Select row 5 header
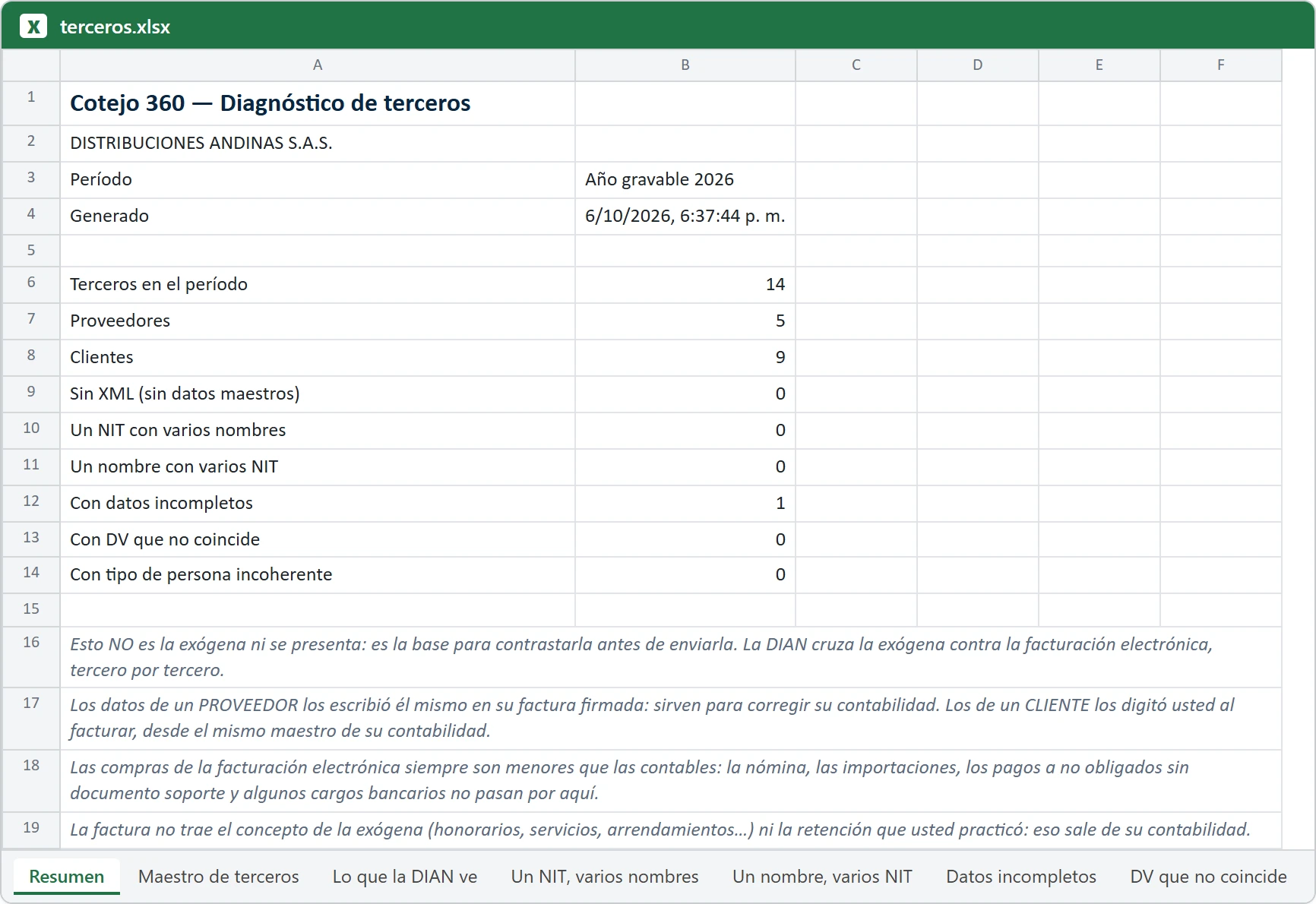The width and height of the screenshot is (1316, 904). tap(31, 251)
